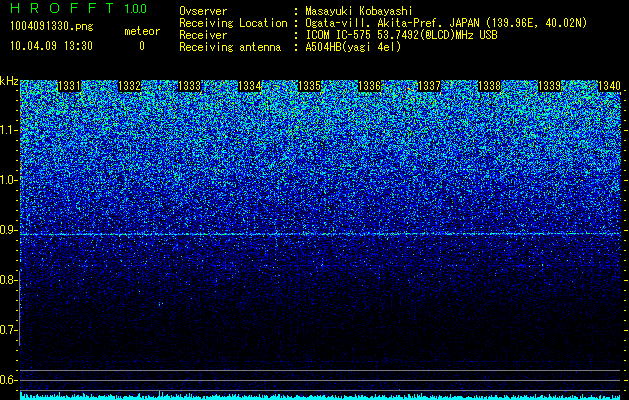629x400 pixels.
Task: Click the 1334 time marker
Action: tap(250, 86)
